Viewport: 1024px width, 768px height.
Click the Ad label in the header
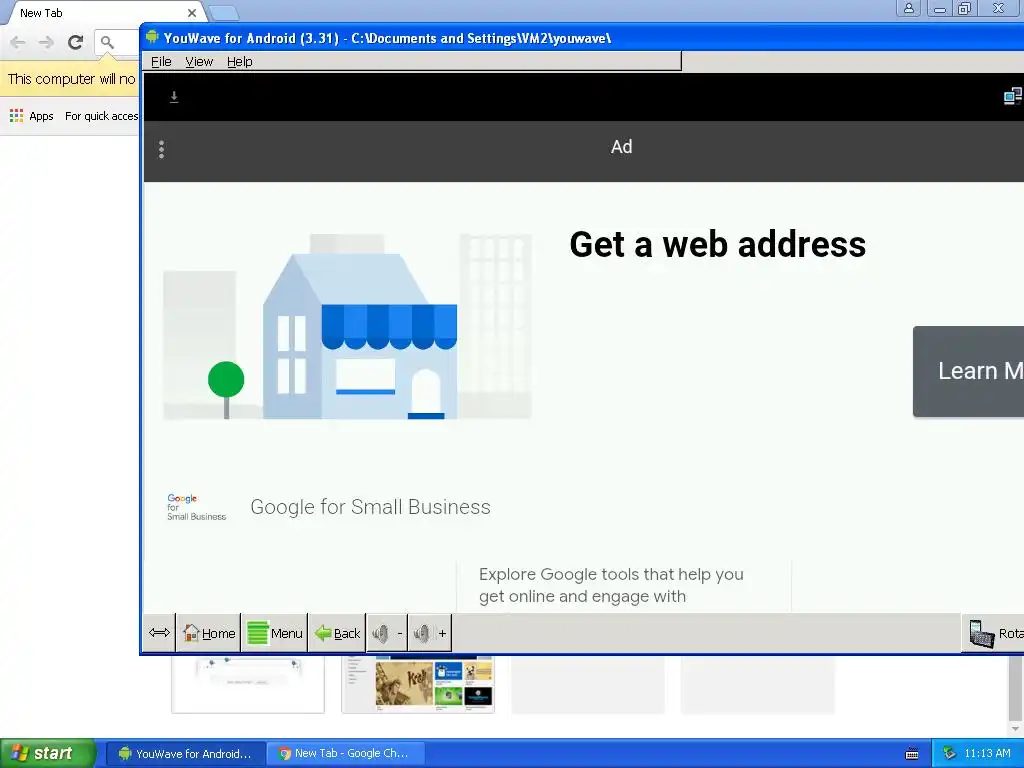click(x=621, y=146)
